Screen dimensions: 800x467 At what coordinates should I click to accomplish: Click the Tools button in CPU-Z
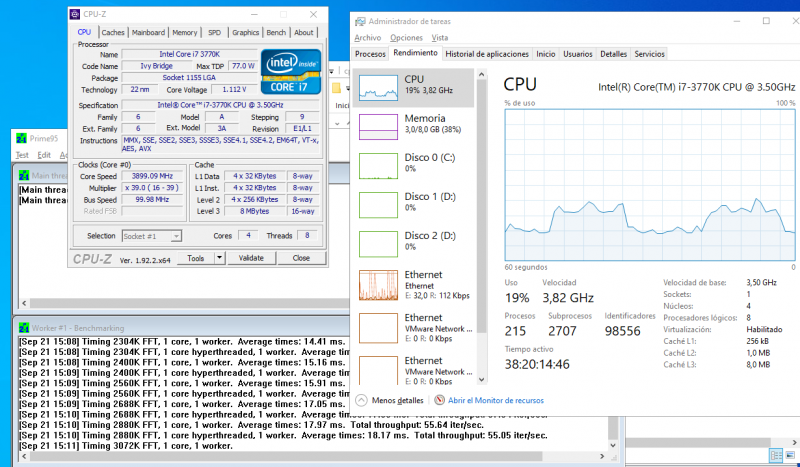pos(195,258)
